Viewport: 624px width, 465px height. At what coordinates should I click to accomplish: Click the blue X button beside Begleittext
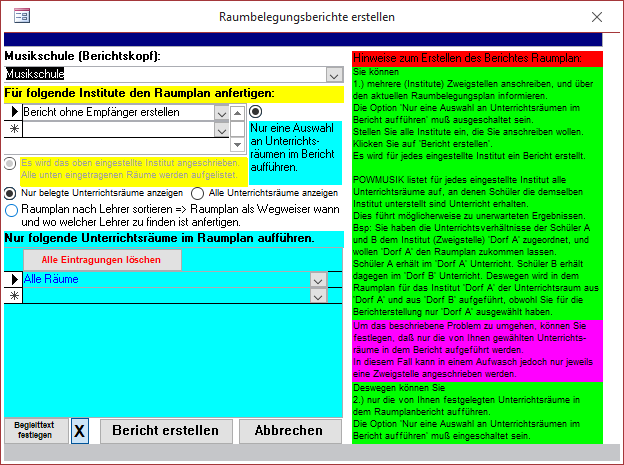80,431
